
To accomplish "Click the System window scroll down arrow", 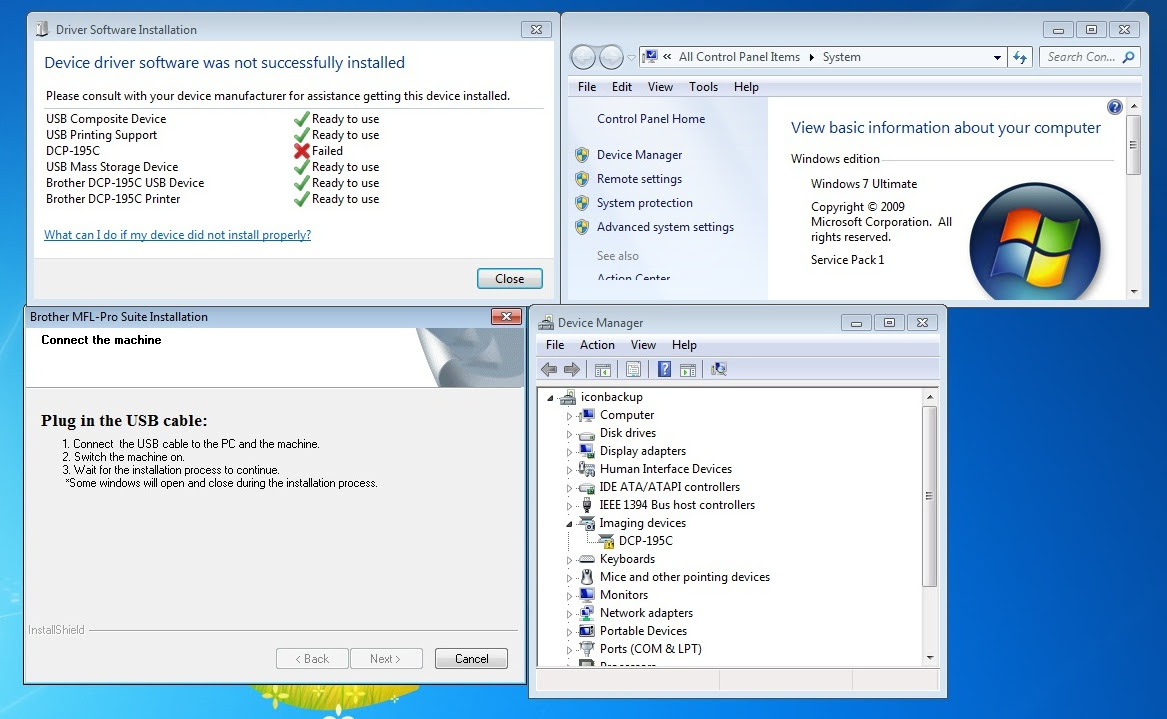I will click(1134, 292).
